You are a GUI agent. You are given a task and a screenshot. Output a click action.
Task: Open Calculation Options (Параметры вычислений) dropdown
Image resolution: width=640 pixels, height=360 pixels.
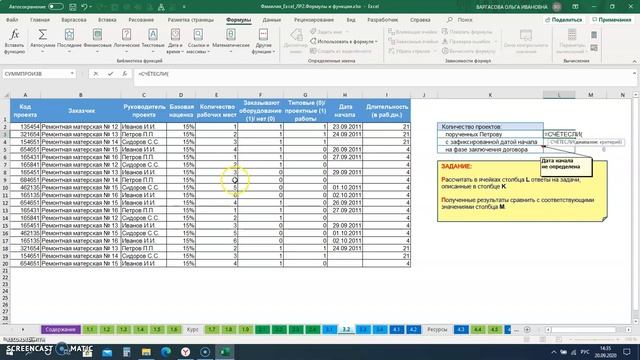click(x=572, y=42)
